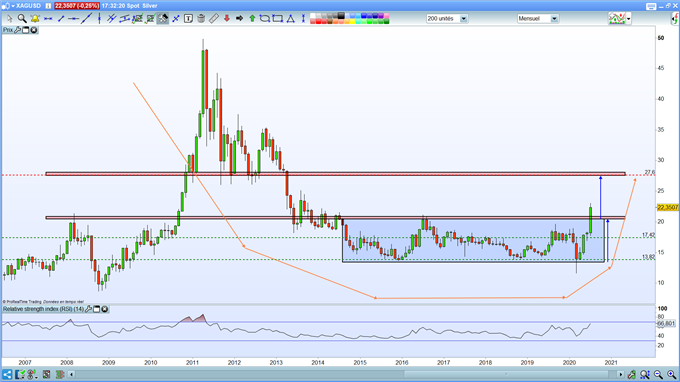Select the triangle drawing tool
Viewport: 680px width, 382px height.
click(x=291, y=19)
